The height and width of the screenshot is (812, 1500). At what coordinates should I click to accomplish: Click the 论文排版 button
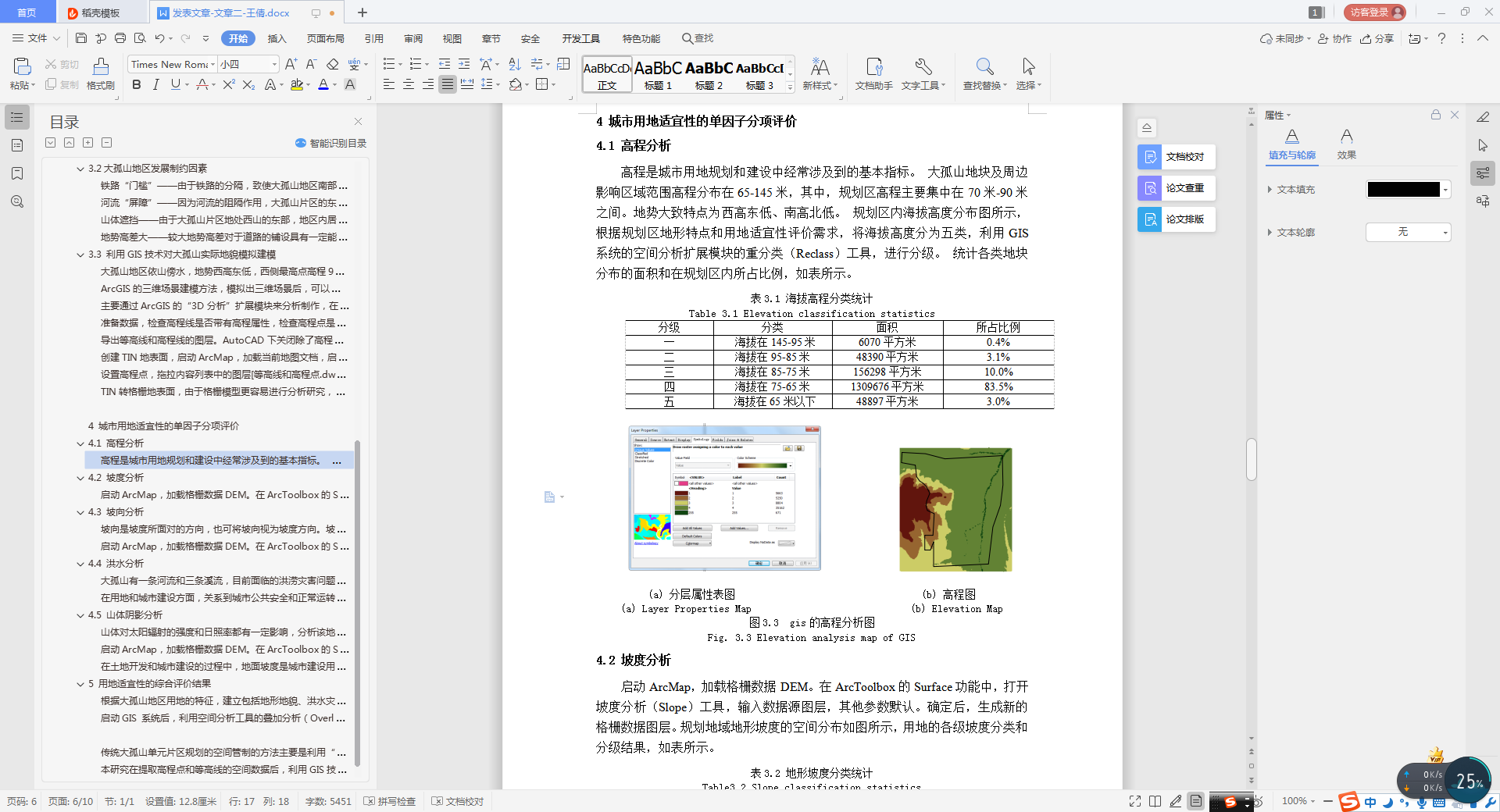point(1176,219)
